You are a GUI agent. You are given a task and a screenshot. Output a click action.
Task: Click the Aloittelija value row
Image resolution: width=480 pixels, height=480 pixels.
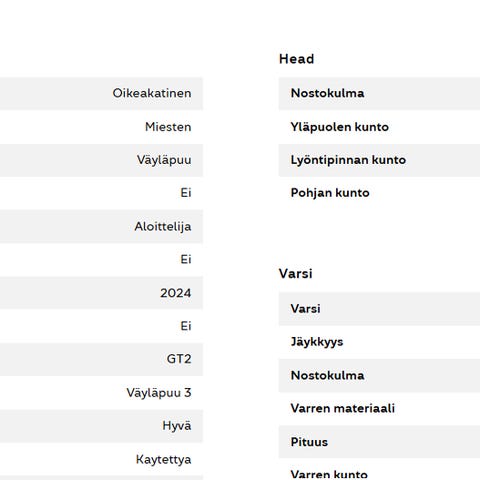(x=101, y=227)
